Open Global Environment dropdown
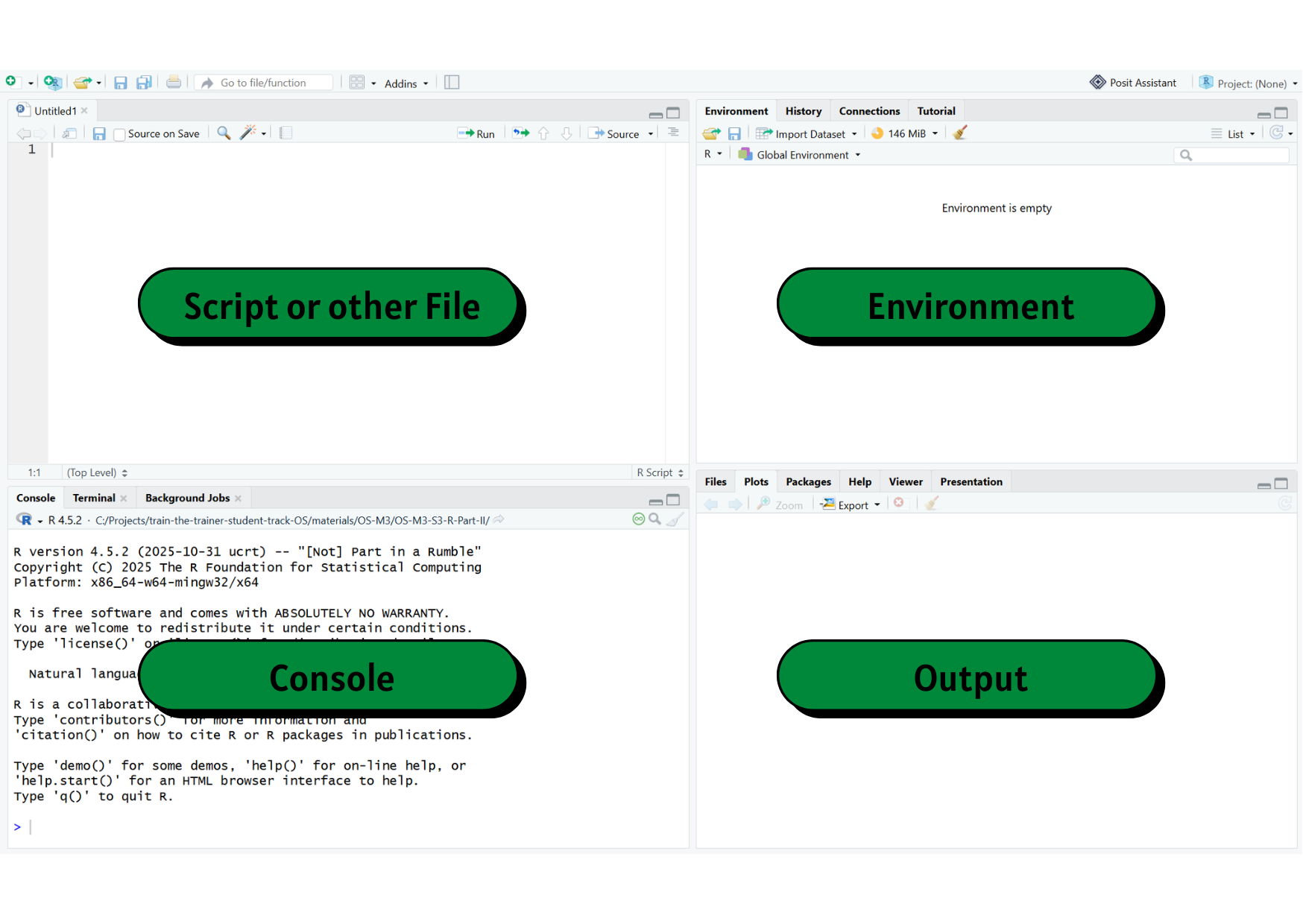The height and width of the screenshot is (924, 1303). [x=800, y=155]
